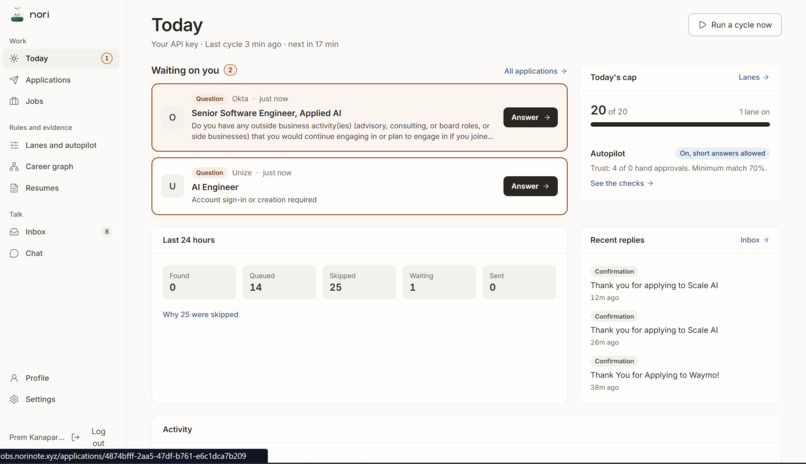Click the Inbox unread count badge 8

point(106,232)
